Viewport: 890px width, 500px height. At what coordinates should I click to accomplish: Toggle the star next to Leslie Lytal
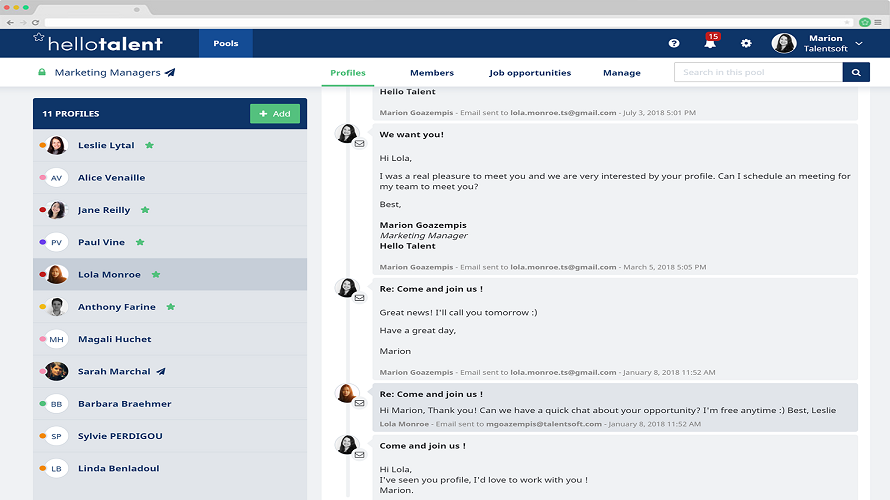149,145
